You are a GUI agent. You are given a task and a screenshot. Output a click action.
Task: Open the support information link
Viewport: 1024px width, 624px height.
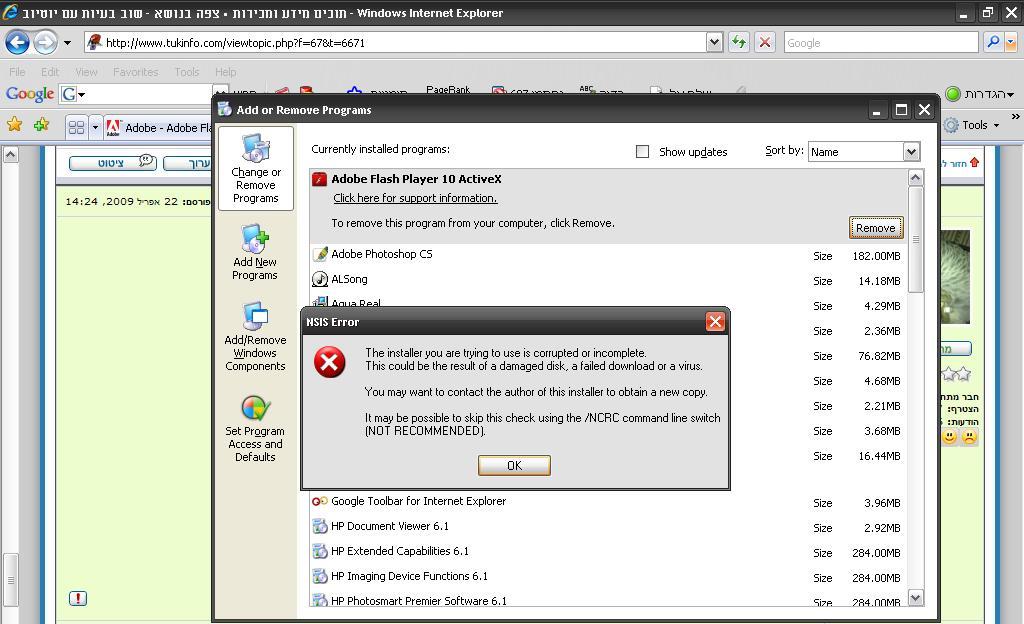coord(415,198)
